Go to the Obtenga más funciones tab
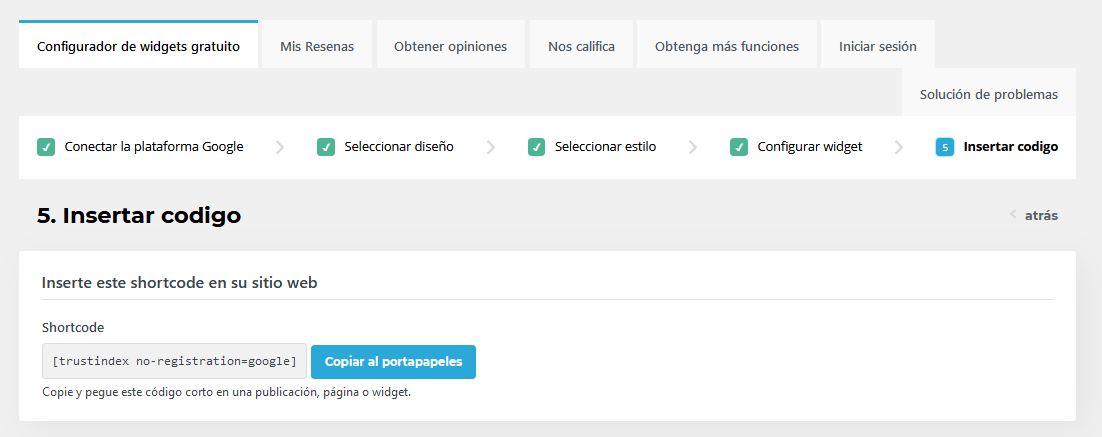 click(727, 46)
